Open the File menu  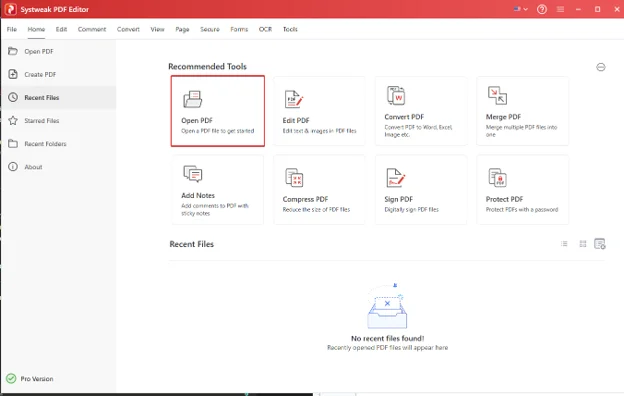(12, 29)
